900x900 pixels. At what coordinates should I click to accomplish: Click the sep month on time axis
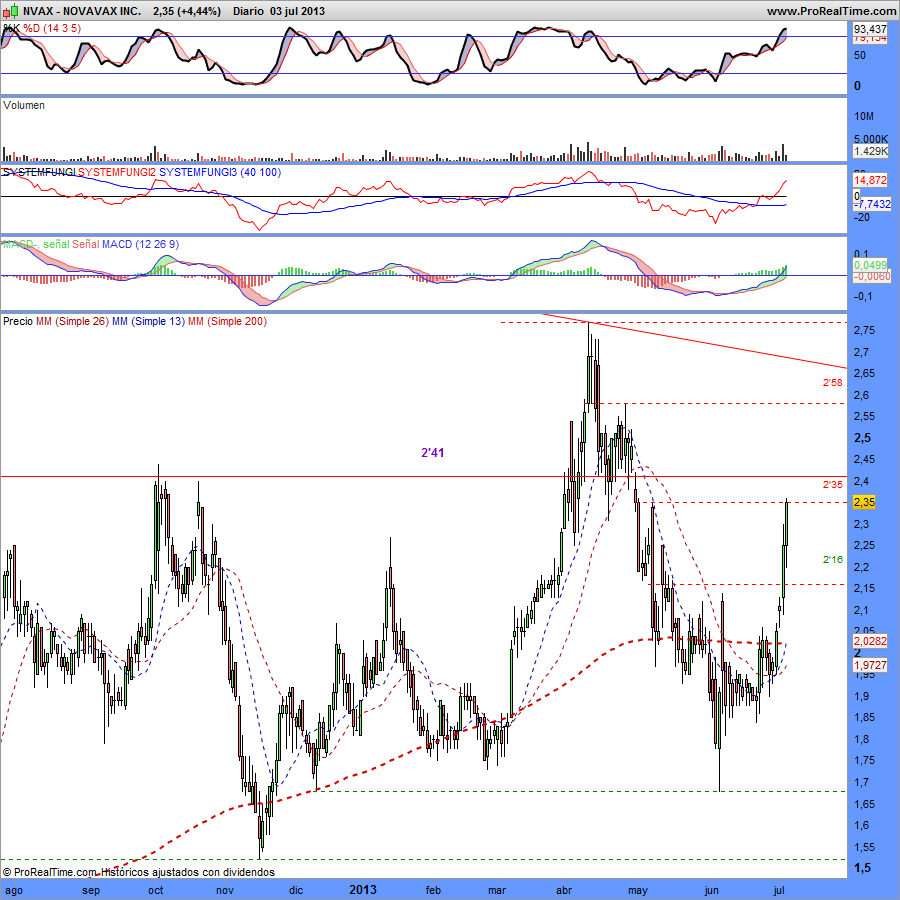[x=91, y=891]
